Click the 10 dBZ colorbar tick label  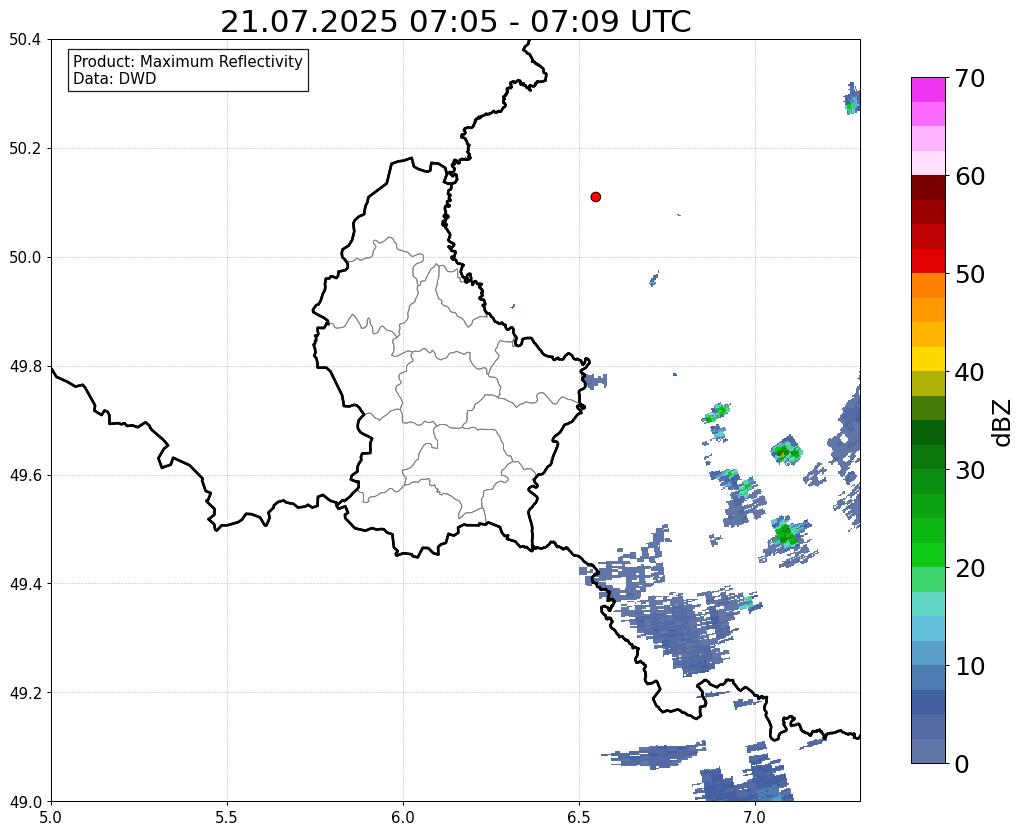(x=969, y=666)
